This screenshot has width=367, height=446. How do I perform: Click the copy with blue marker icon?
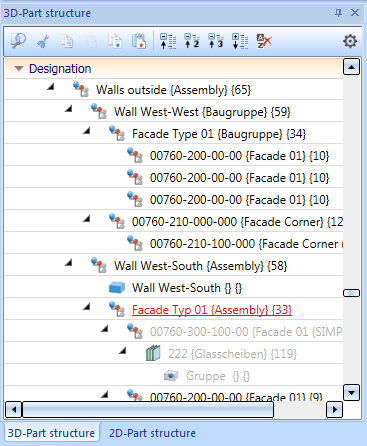coord(115,41)
